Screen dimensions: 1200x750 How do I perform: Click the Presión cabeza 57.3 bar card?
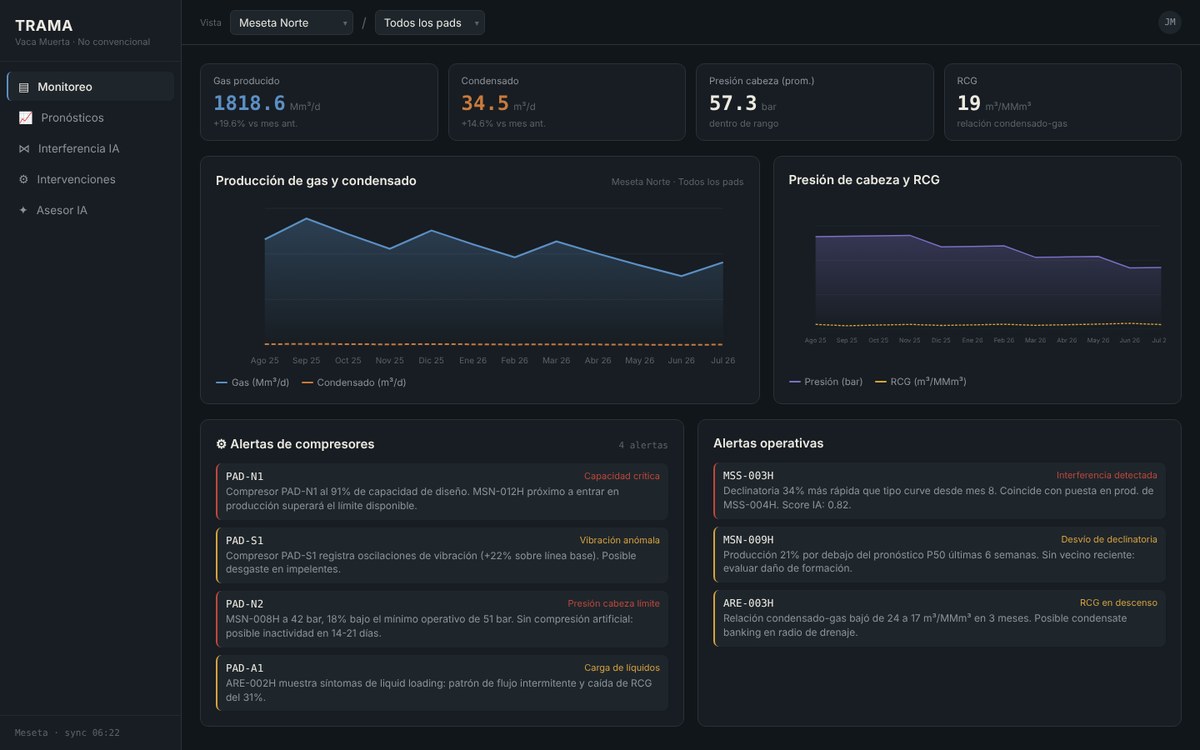tap(815, 102)
